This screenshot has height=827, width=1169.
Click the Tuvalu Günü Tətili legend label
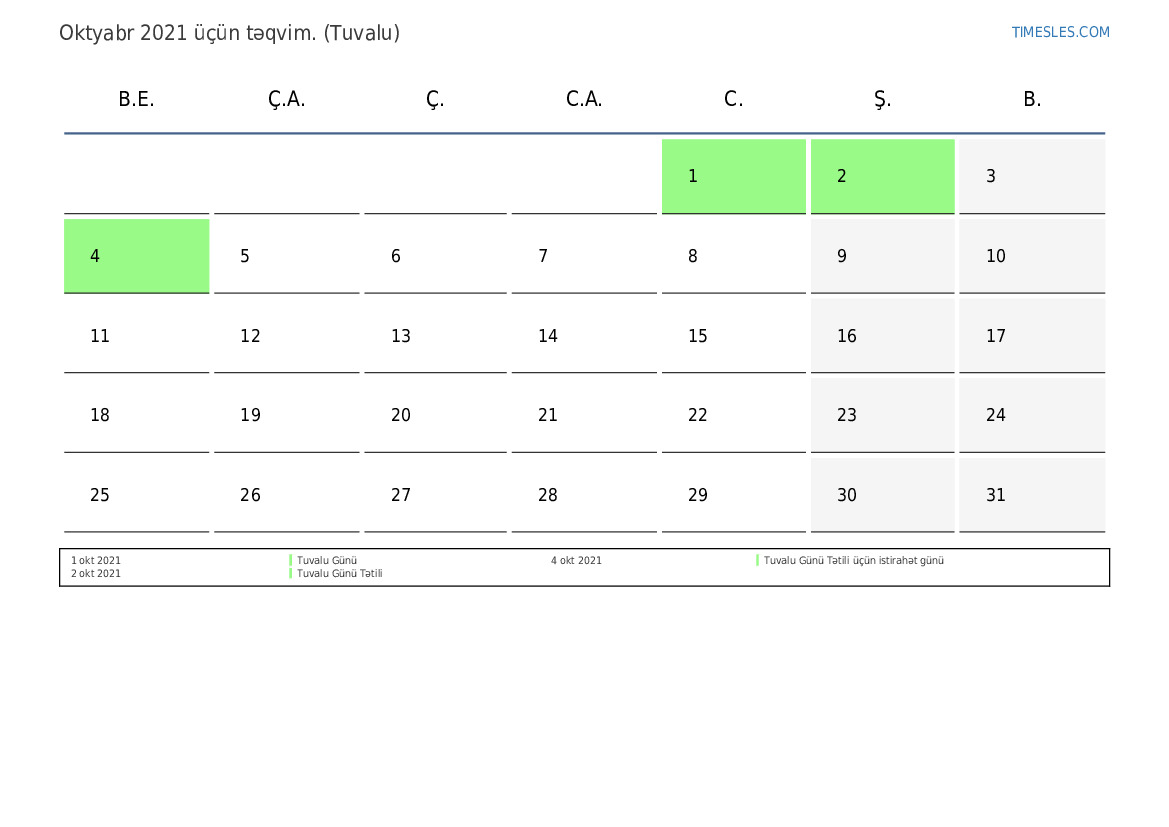(340, 574)
